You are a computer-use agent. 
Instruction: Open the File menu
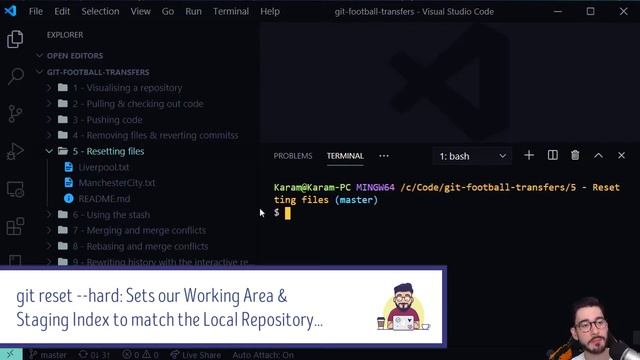pos(36,11)
